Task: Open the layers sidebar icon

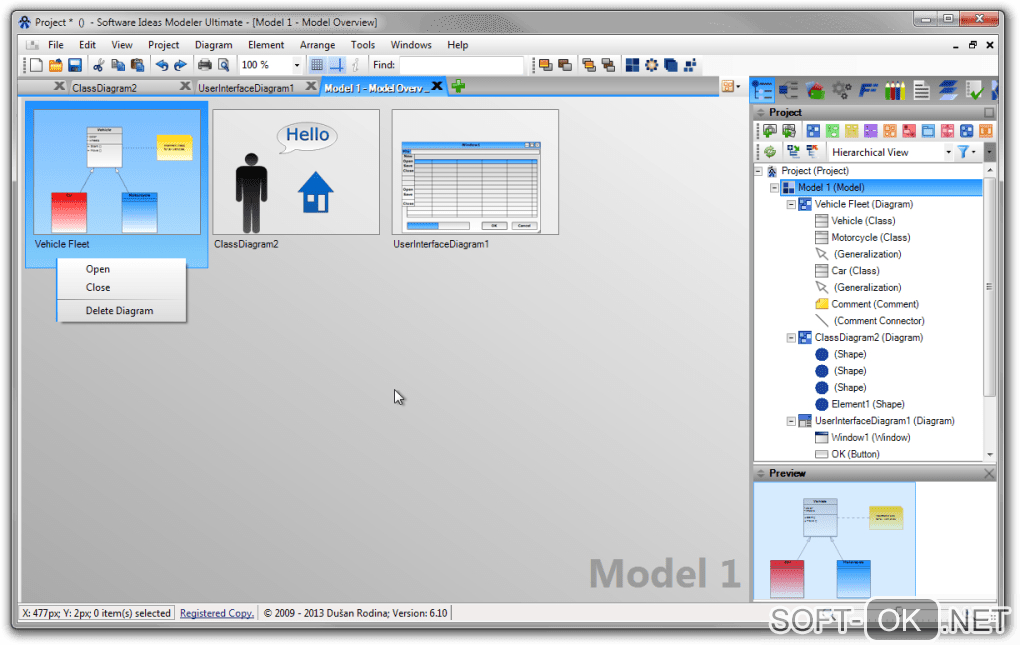Action: 948,90
